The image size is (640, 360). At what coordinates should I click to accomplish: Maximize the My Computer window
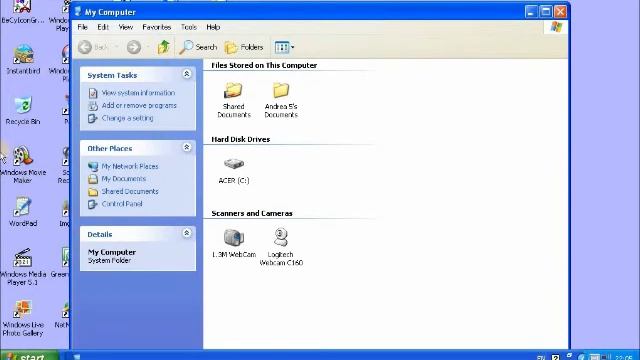pos(545,12)
